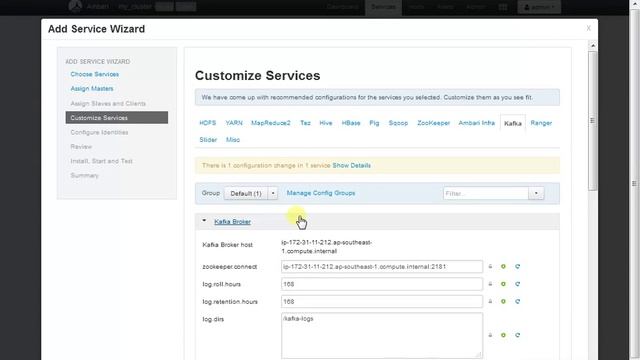This screenshot has width=640, height=360.
Task: Switch to the Sqoop tab
Action: click(x=398, y=123)
